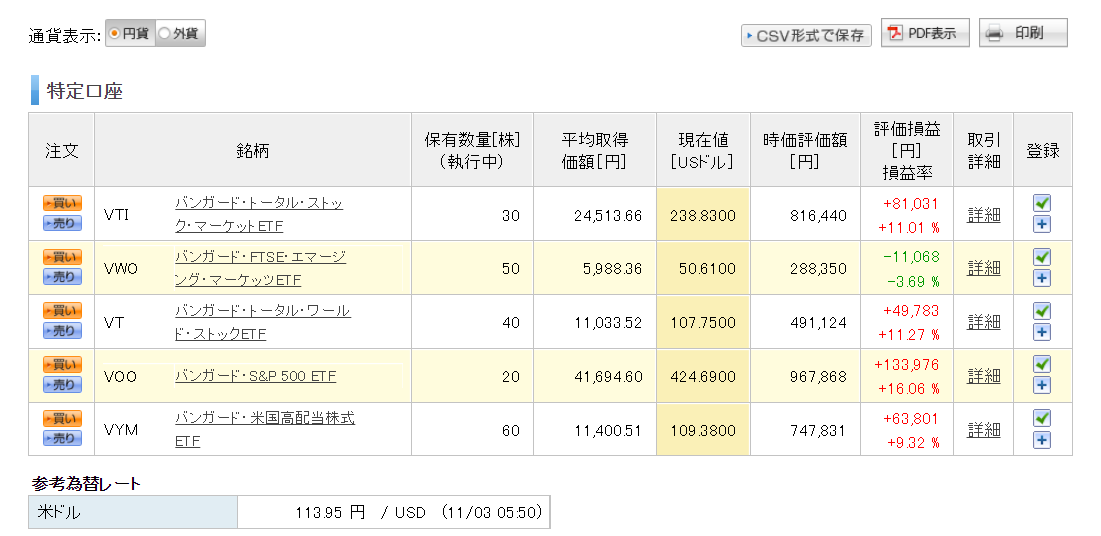Click the exchange rate 113.95 円 / USD
1101x536 pixels.
[361, 513]
